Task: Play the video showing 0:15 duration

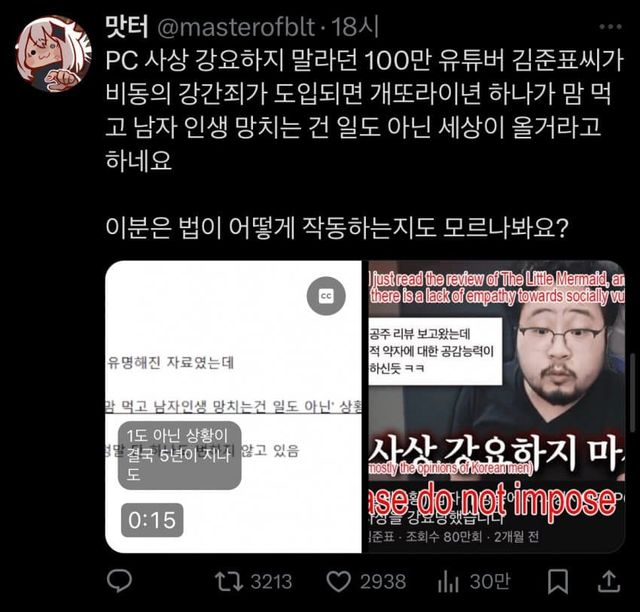Action: click(x=233, y=407)
